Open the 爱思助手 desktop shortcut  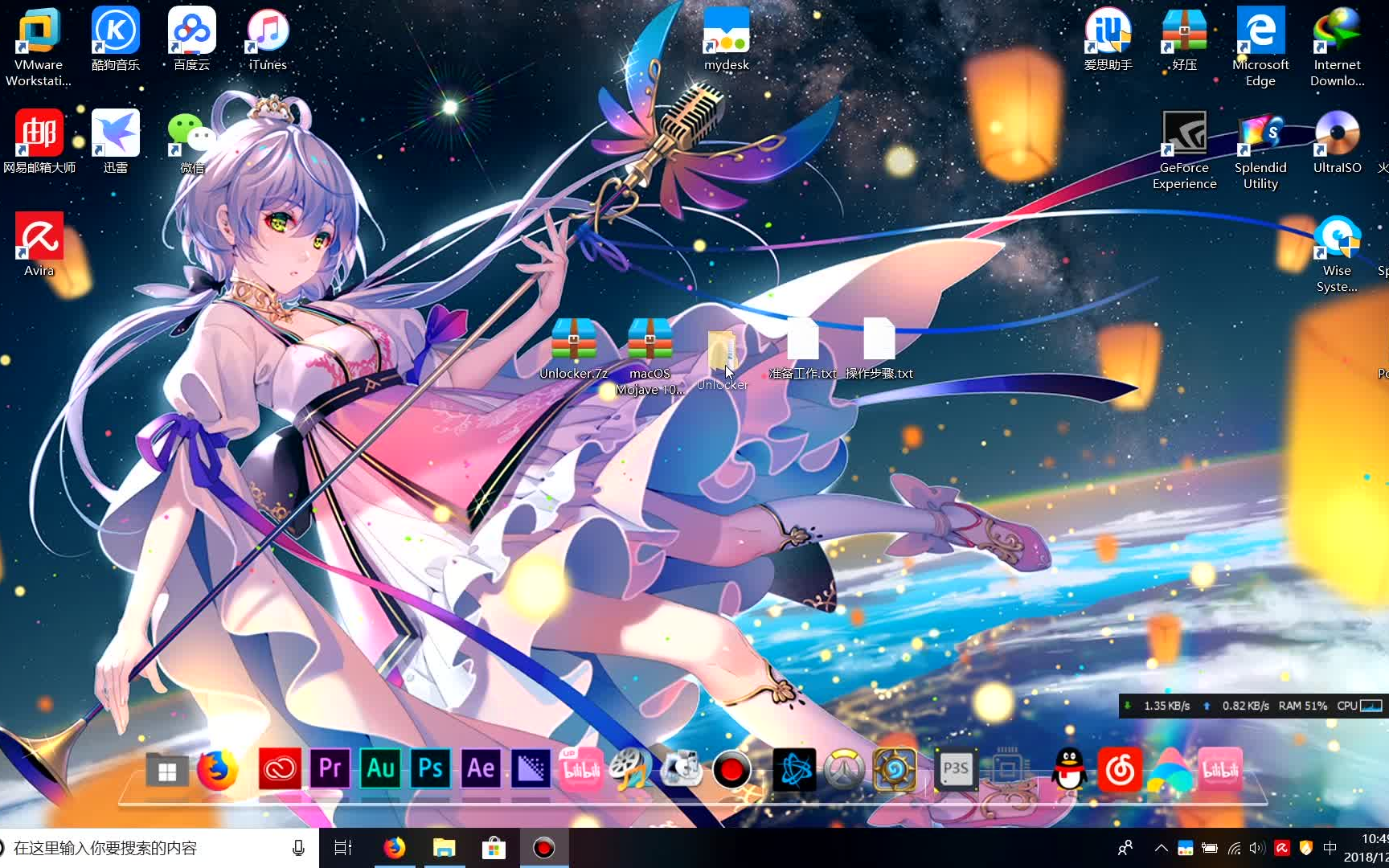1108,39
